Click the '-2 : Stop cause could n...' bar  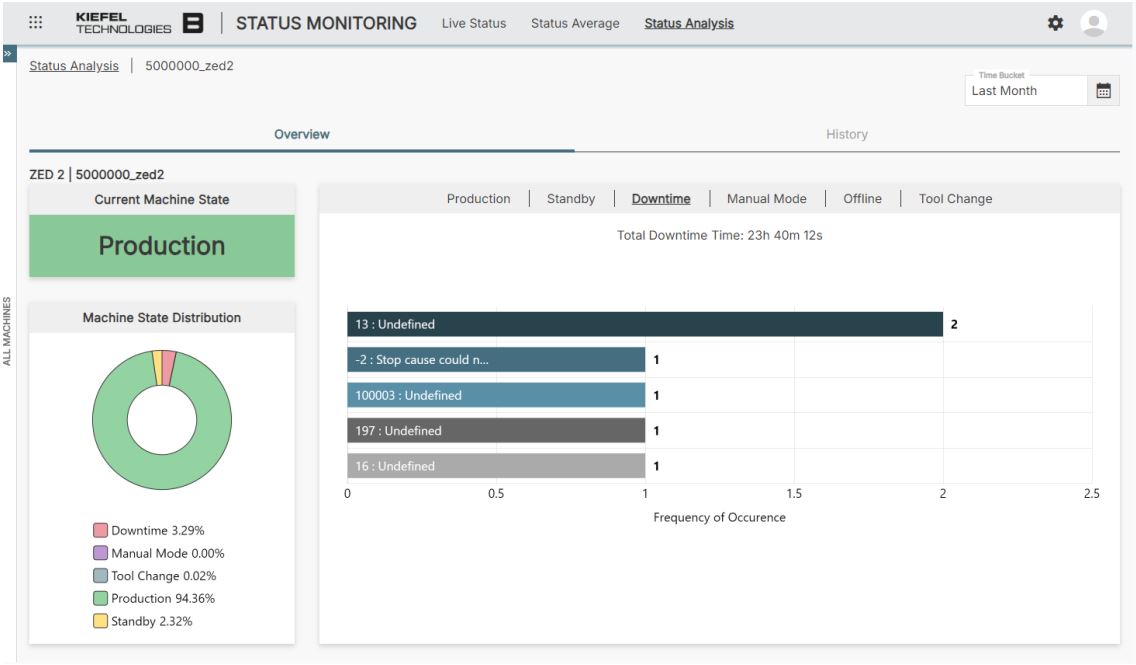[x=496, y=359]
